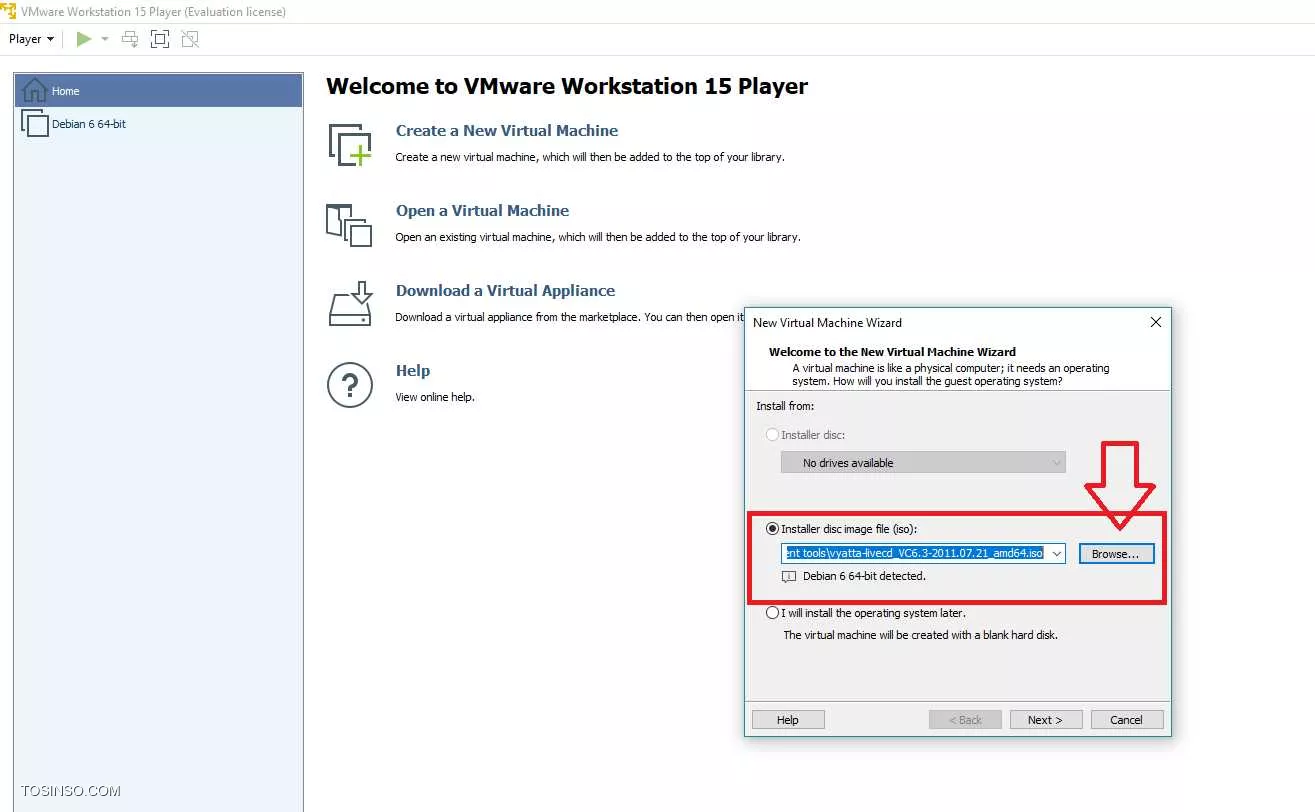The width and height of the screenshot is (1315, 812).
Task: Select the Installer disc radio button
Action: tap(772, 435)
